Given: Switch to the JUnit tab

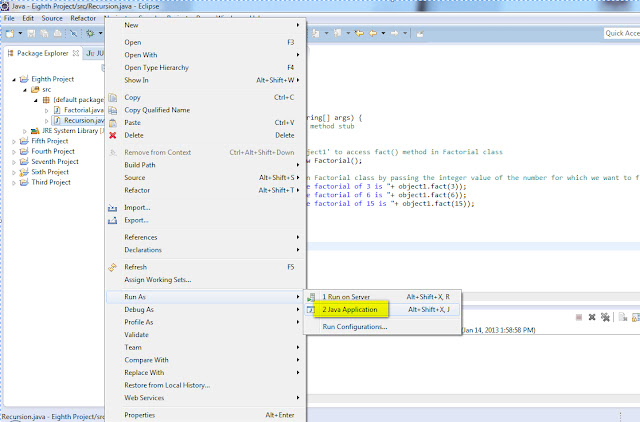Looking at the screenshot, I should [95, 53].
